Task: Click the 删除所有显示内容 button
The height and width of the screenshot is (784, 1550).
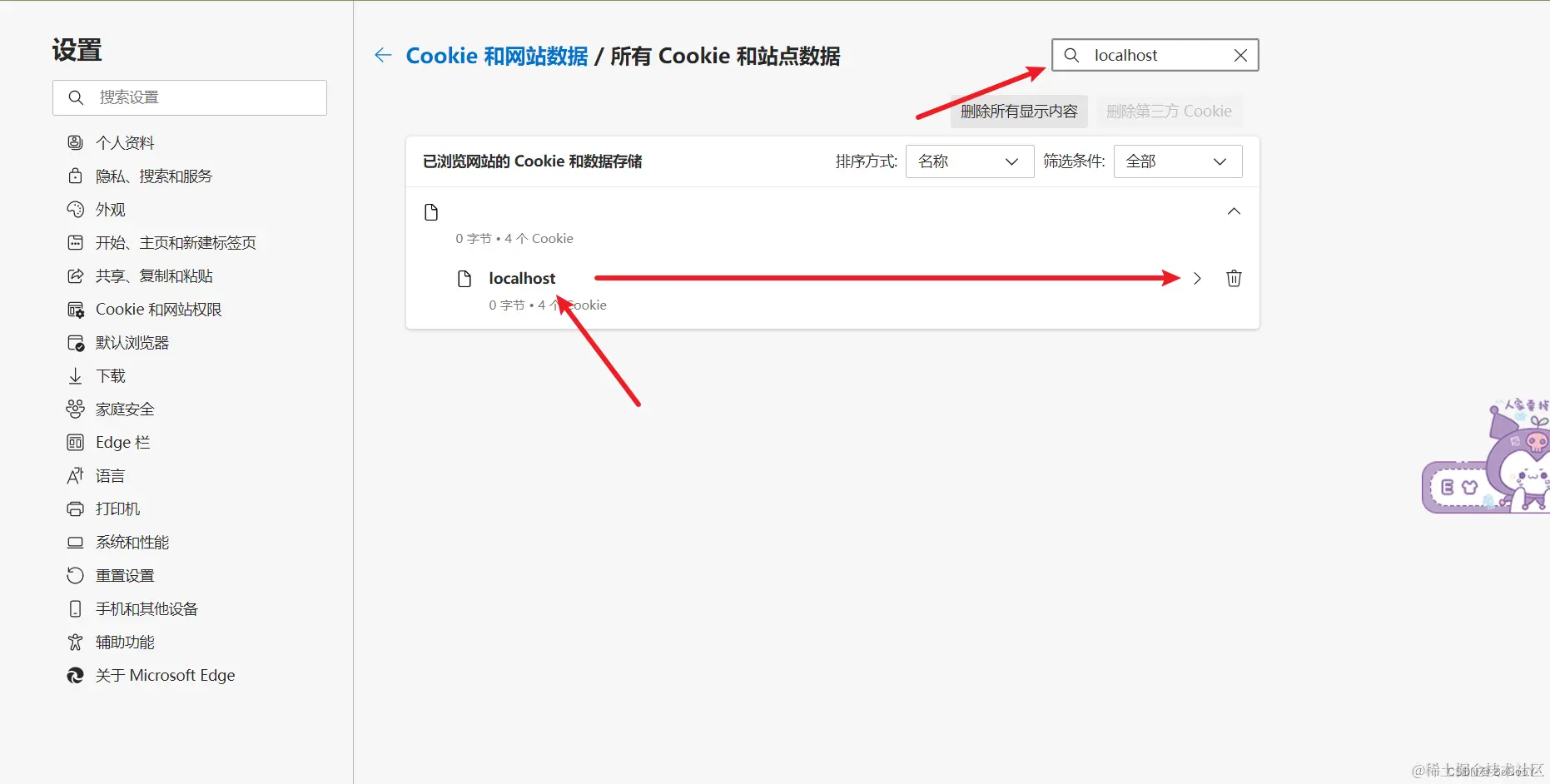Action: pyautogui.click(x=1019, y=112)
